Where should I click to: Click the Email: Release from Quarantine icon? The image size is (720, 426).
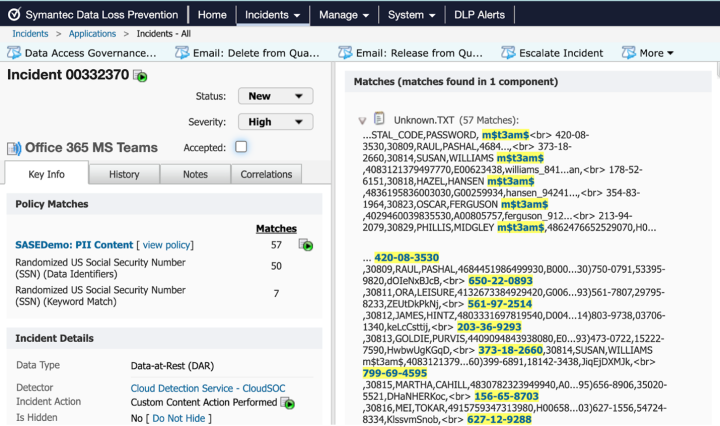pos(345,53)
